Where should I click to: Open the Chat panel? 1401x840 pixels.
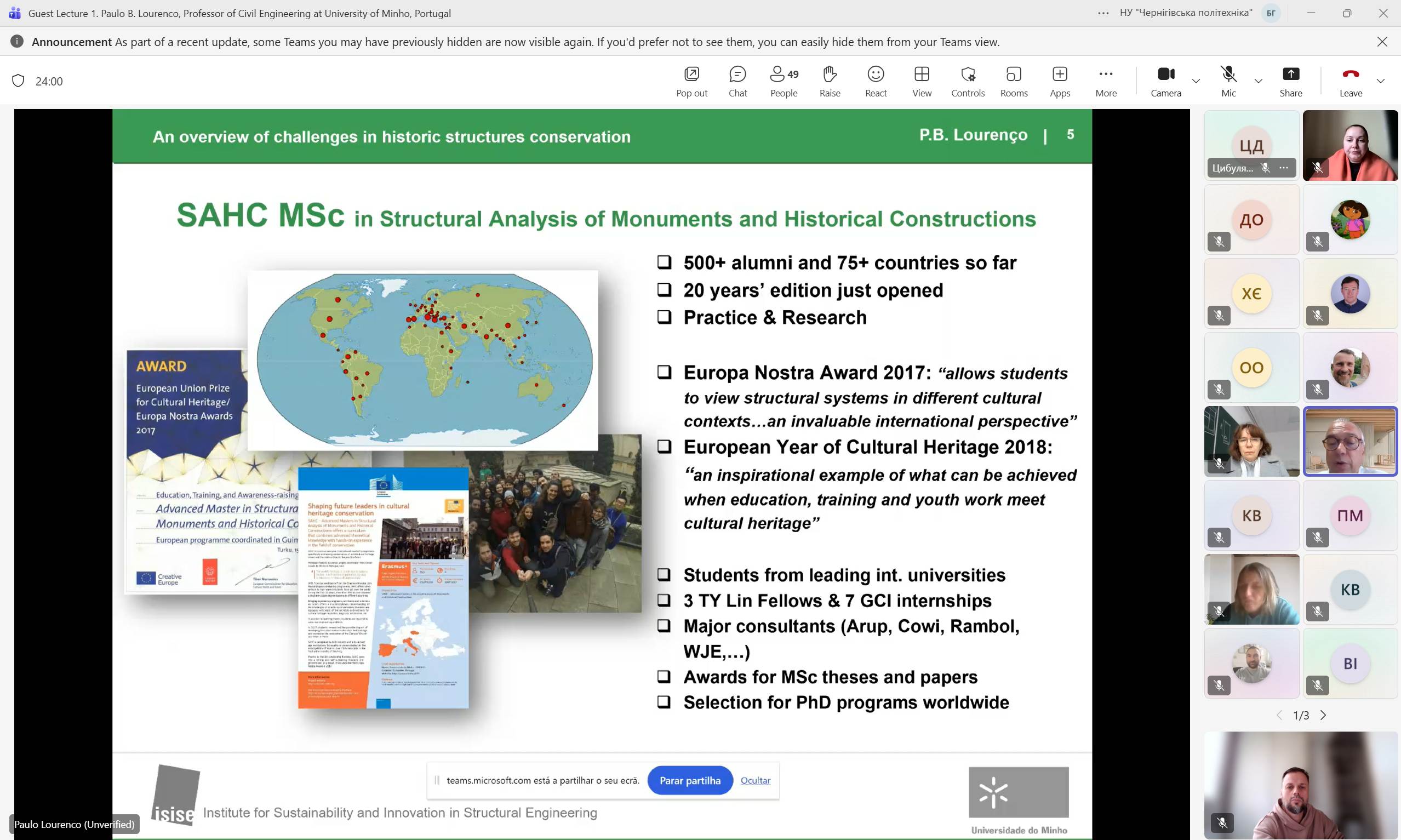click(737, 81)
